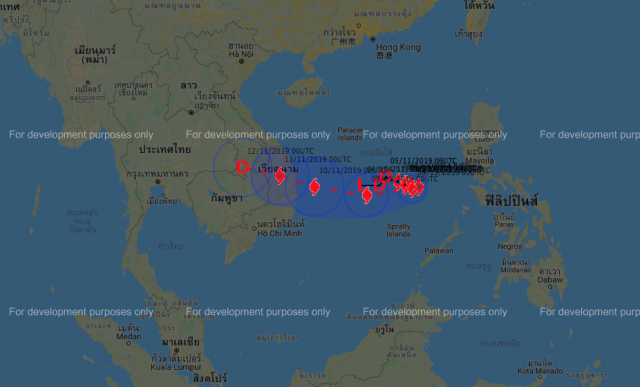Click the Spratly Islands label
Screen dimensions: 640x387
[398, 230]
